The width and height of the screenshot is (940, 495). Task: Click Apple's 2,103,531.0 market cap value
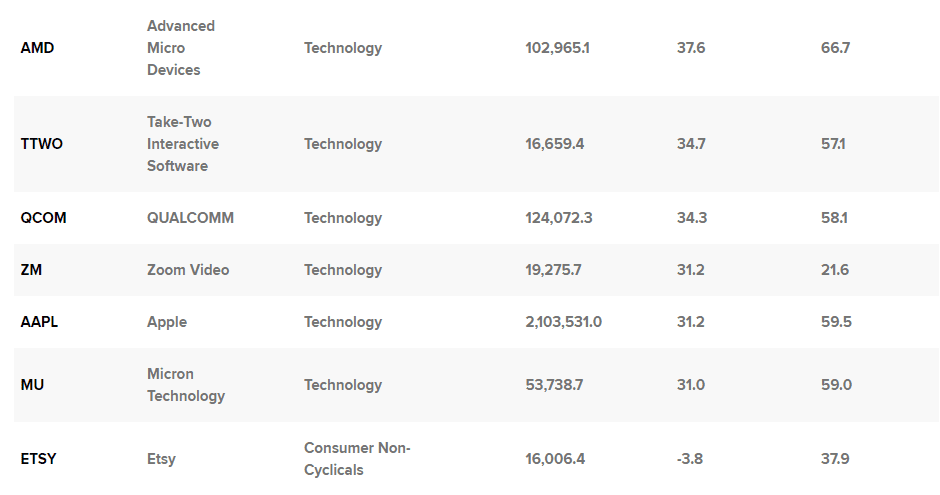(564, 322)
